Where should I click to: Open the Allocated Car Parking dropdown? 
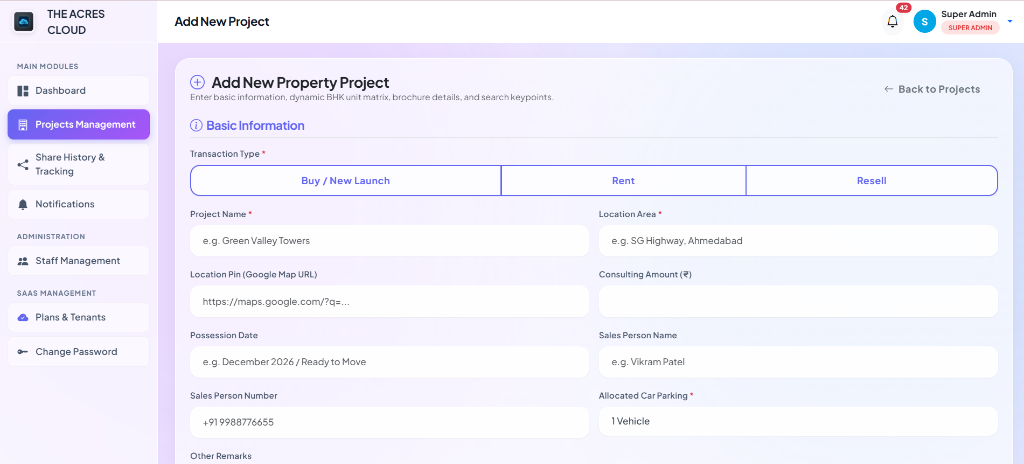pos(798,422)
